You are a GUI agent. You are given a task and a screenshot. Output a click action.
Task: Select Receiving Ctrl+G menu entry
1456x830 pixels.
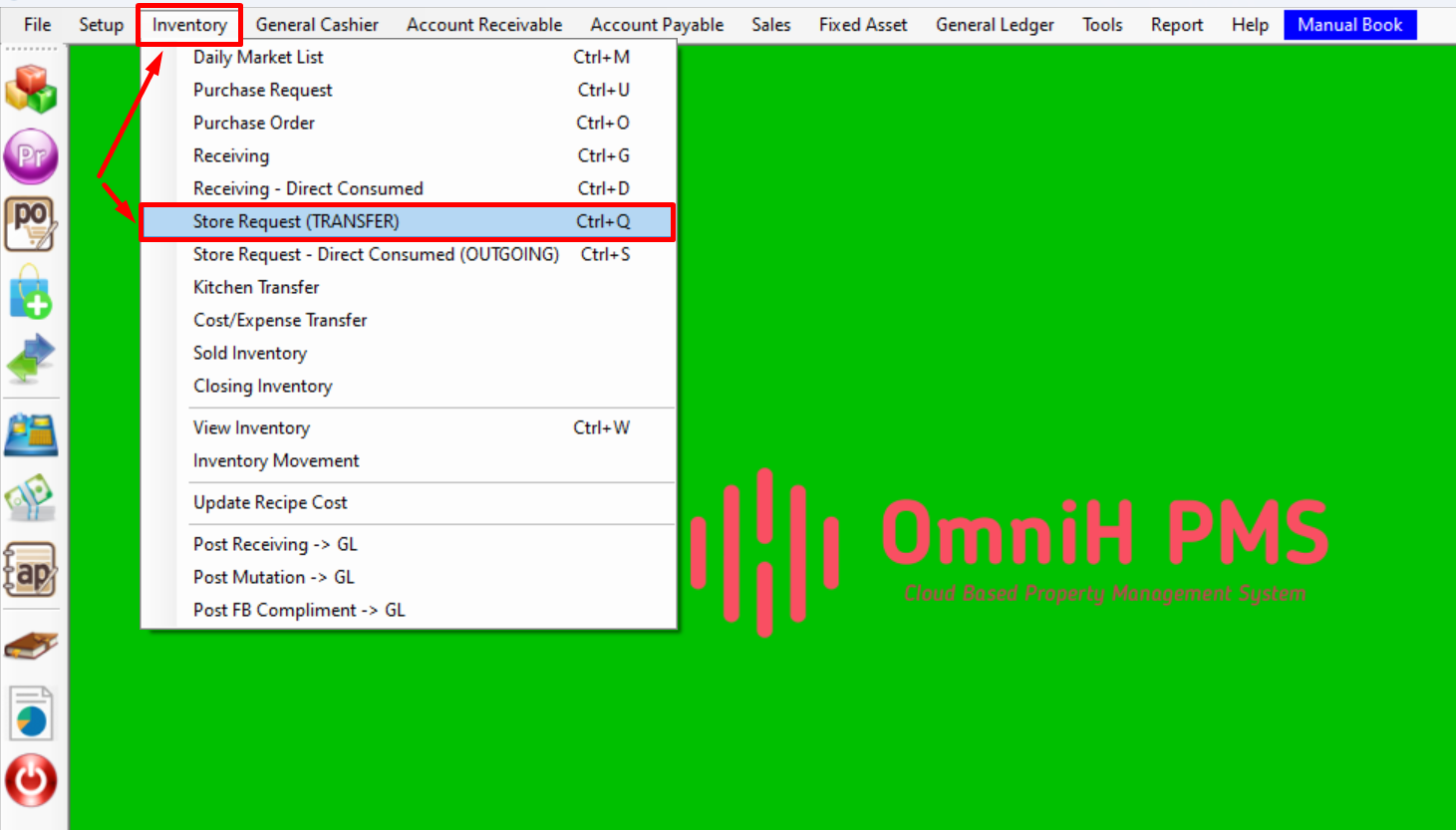409,155
